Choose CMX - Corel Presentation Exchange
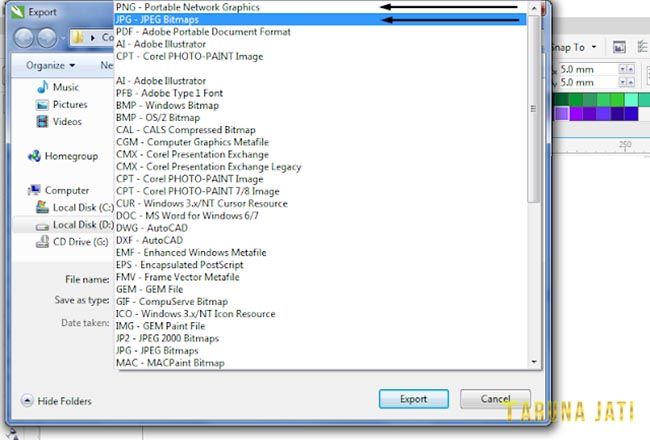 [320, 154]
